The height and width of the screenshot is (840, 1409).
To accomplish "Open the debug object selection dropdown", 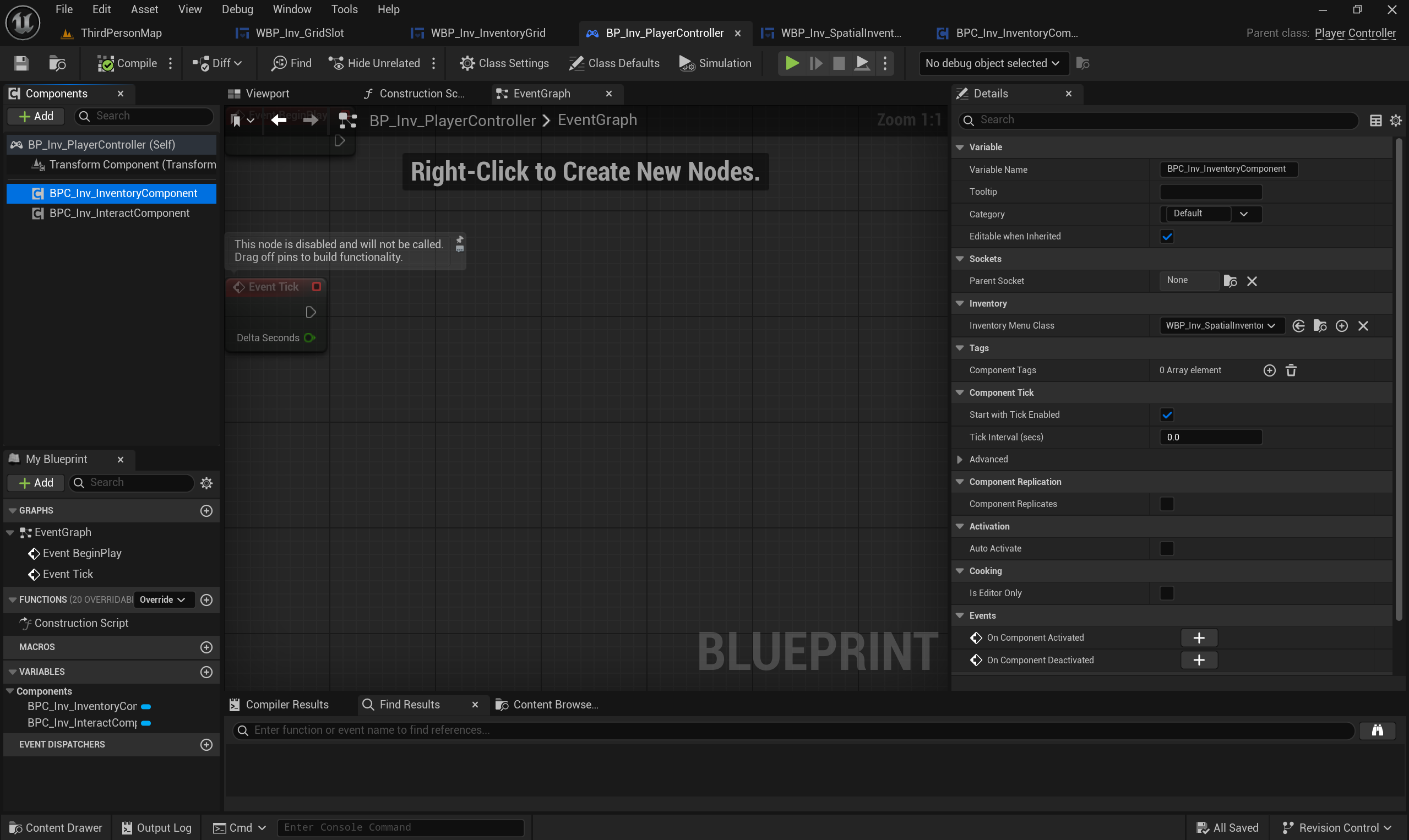I will [x=993, y=63].
